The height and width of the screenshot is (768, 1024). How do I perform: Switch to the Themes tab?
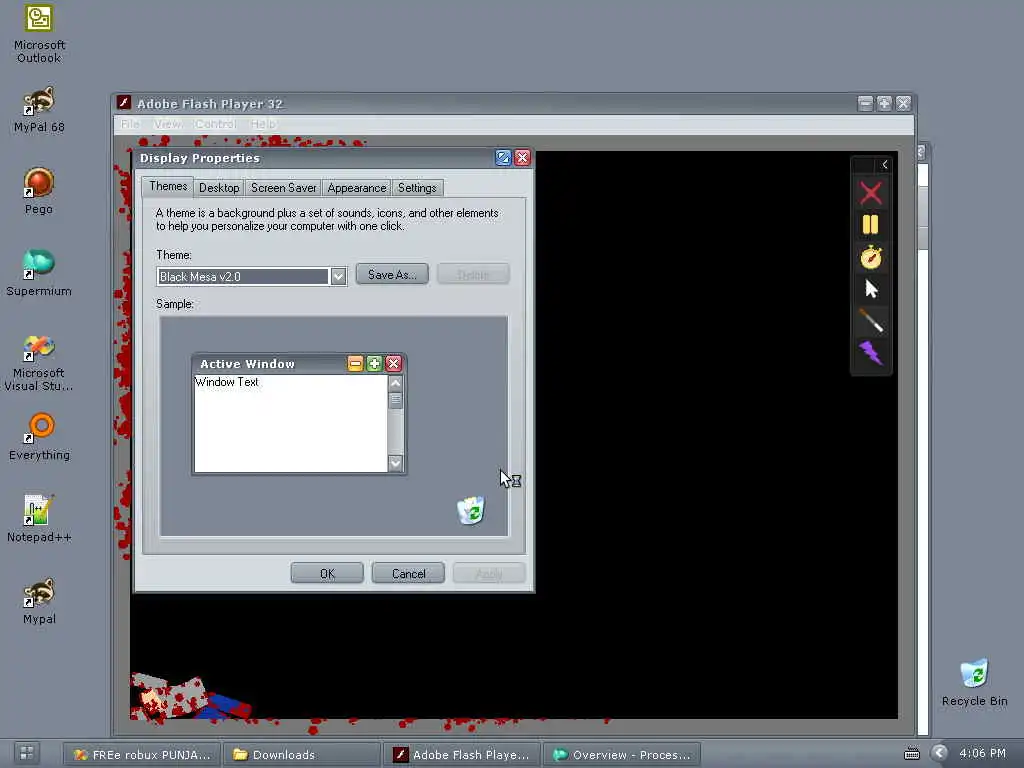[168, 187]
